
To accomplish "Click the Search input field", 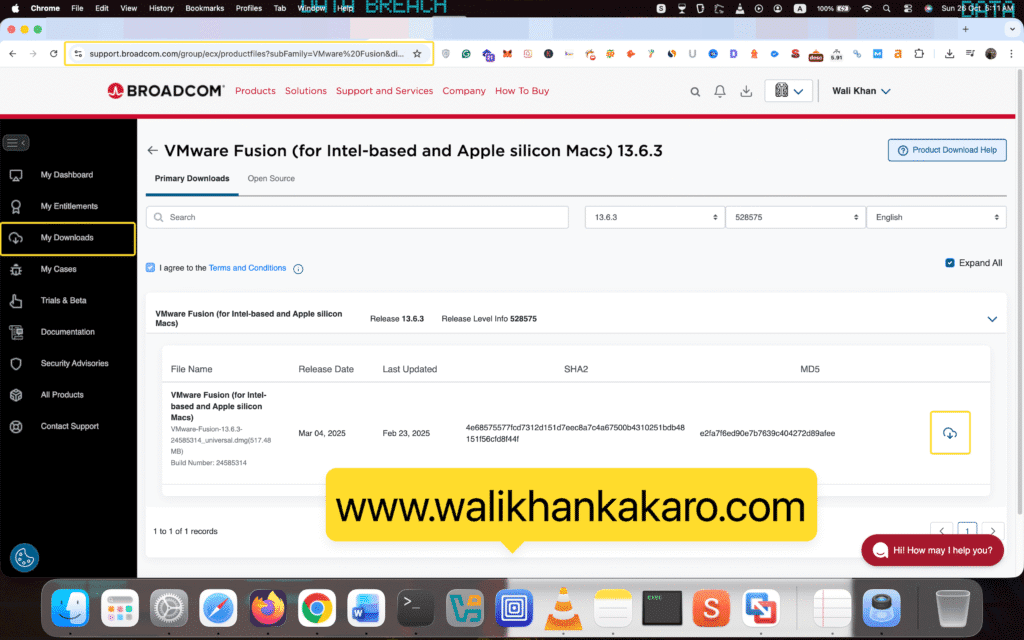I will click(x=357, y=217).
